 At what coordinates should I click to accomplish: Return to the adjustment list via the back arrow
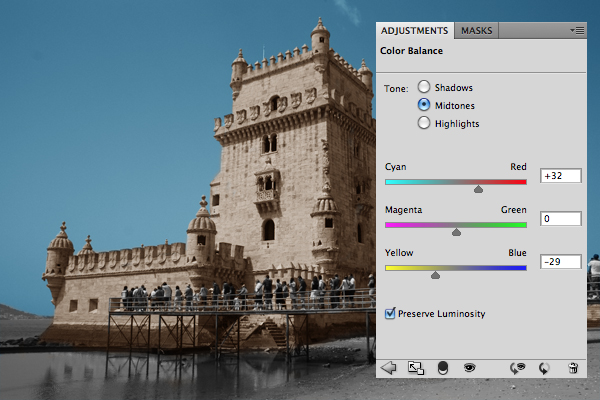click(x=389, y=368)
